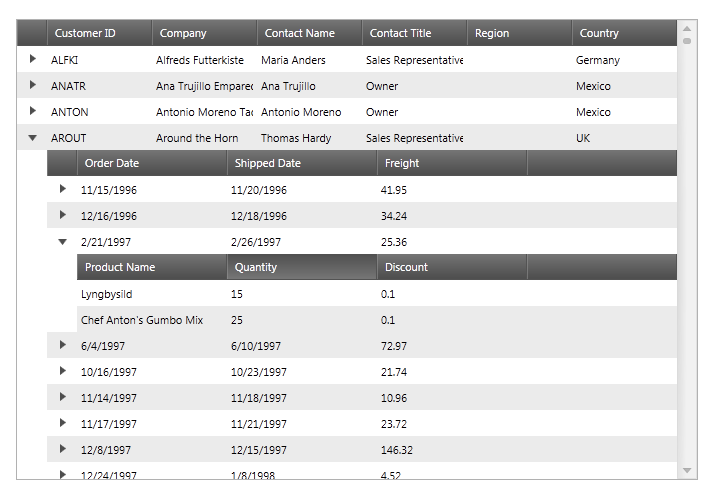Screen dimensions: 715x500
Task: Expand the 10/16/1997 order row
Action: click(x=62, y=371)
